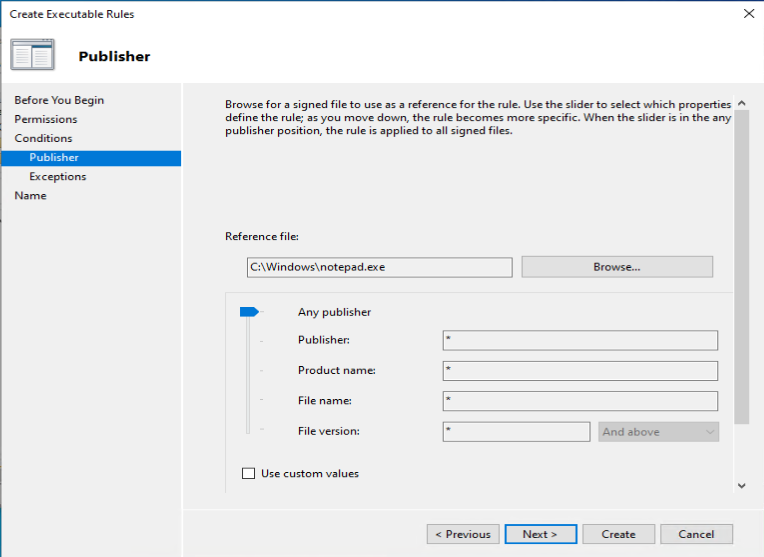
Task: Click the vertical scrollbar thumb
Action: point(742,267)
